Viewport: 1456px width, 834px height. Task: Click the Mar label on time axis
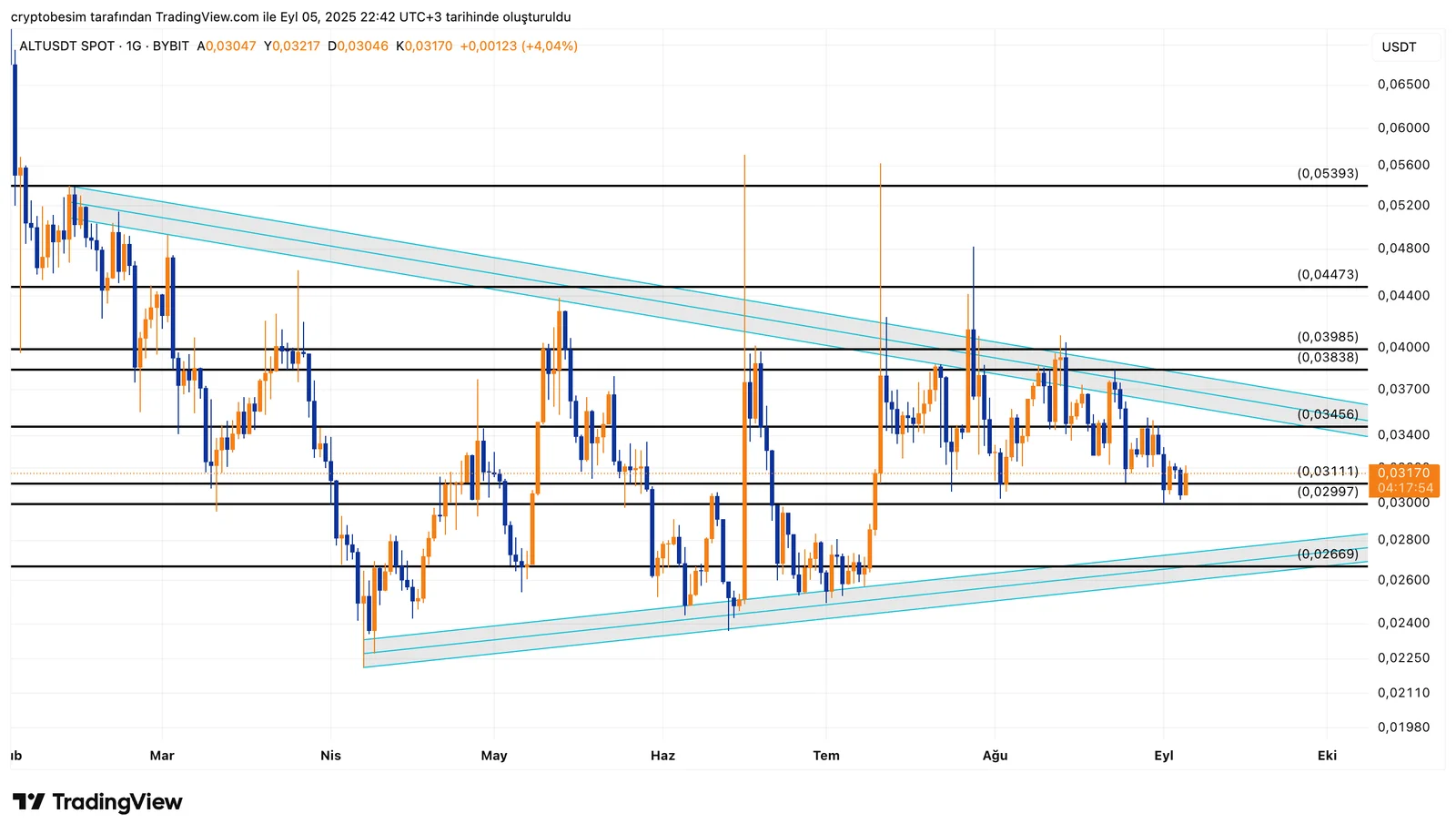tap(162, 755)
